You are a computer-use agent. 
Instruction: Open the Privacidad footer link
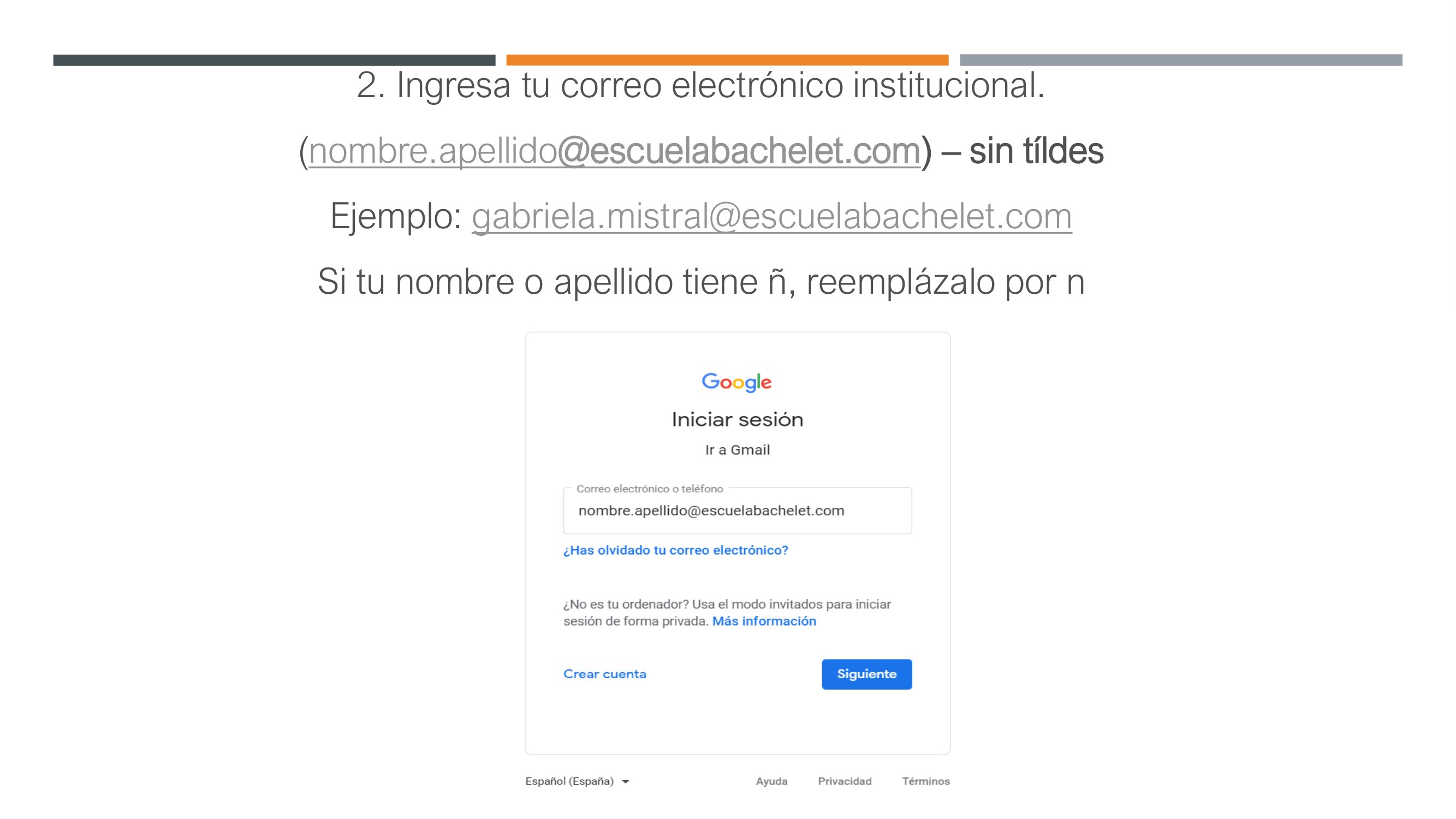845,781
